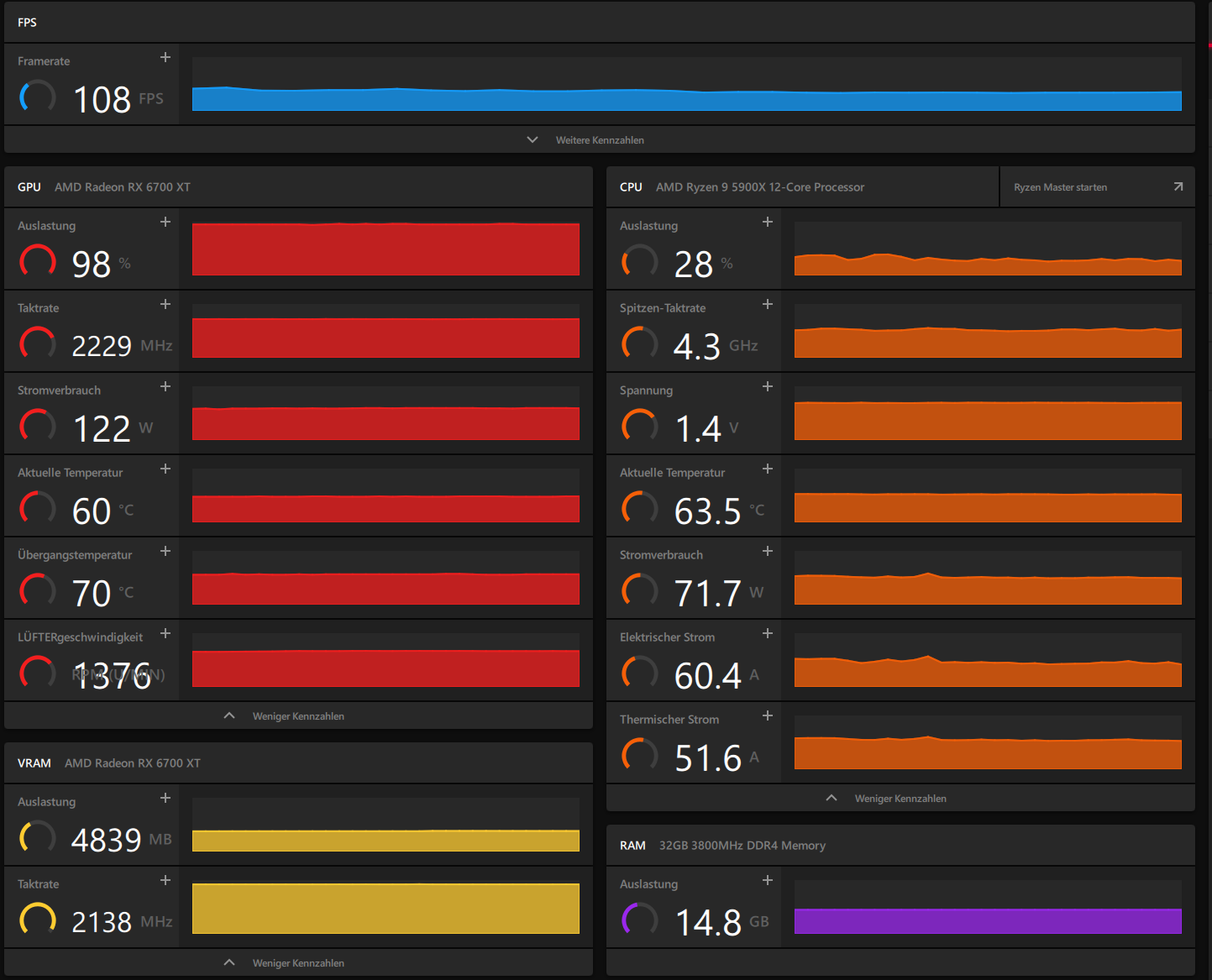Click the plus icon on Thermischer Strom row
The width and height of the screenshot is (1212, 980).
768,715
